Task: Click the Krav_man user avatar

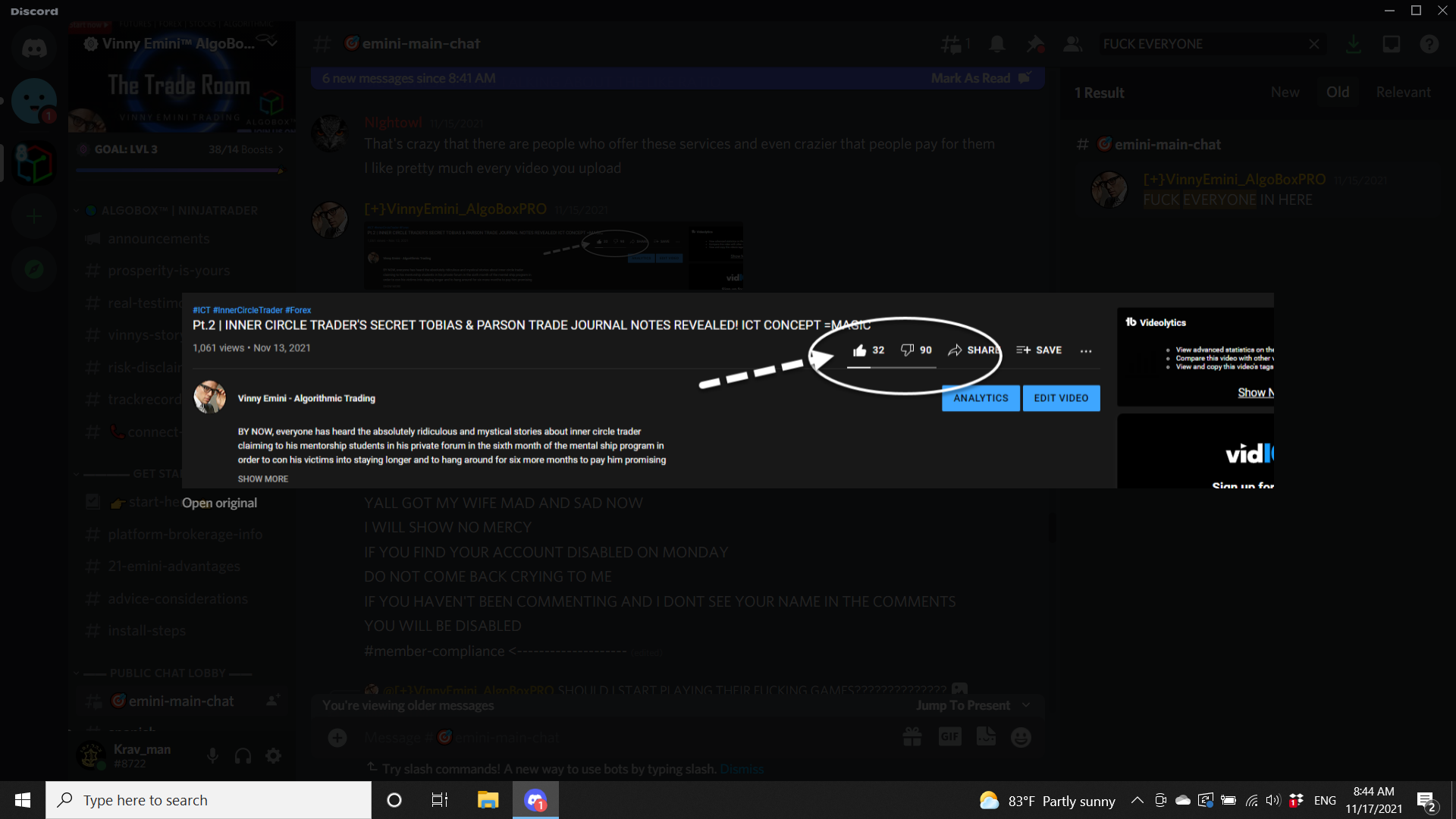Action: click(x=92, y=755)
